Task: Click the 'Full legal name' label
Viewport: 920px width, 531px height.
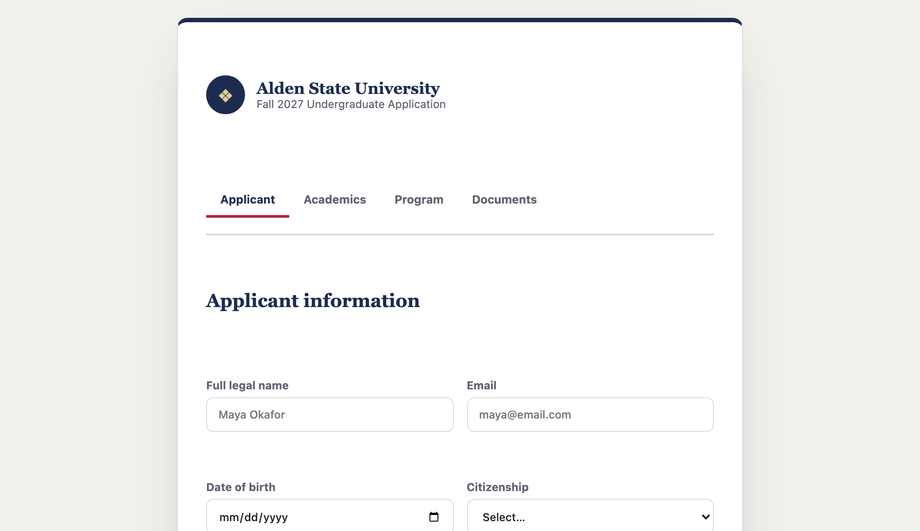Action: 247,385
